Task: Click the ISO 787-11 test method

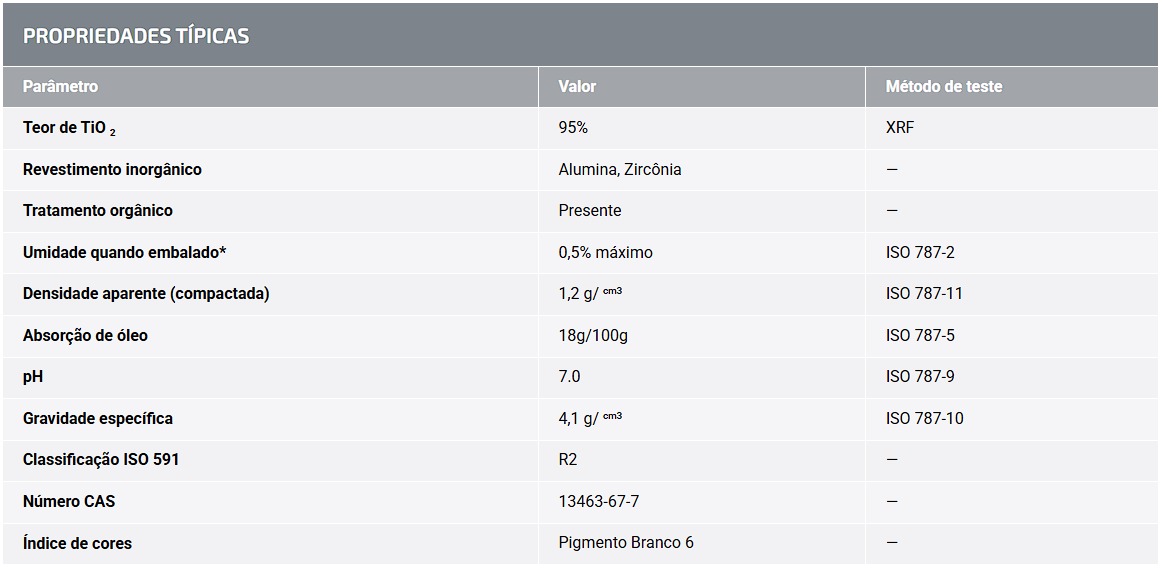Action: tap(924, 294)
